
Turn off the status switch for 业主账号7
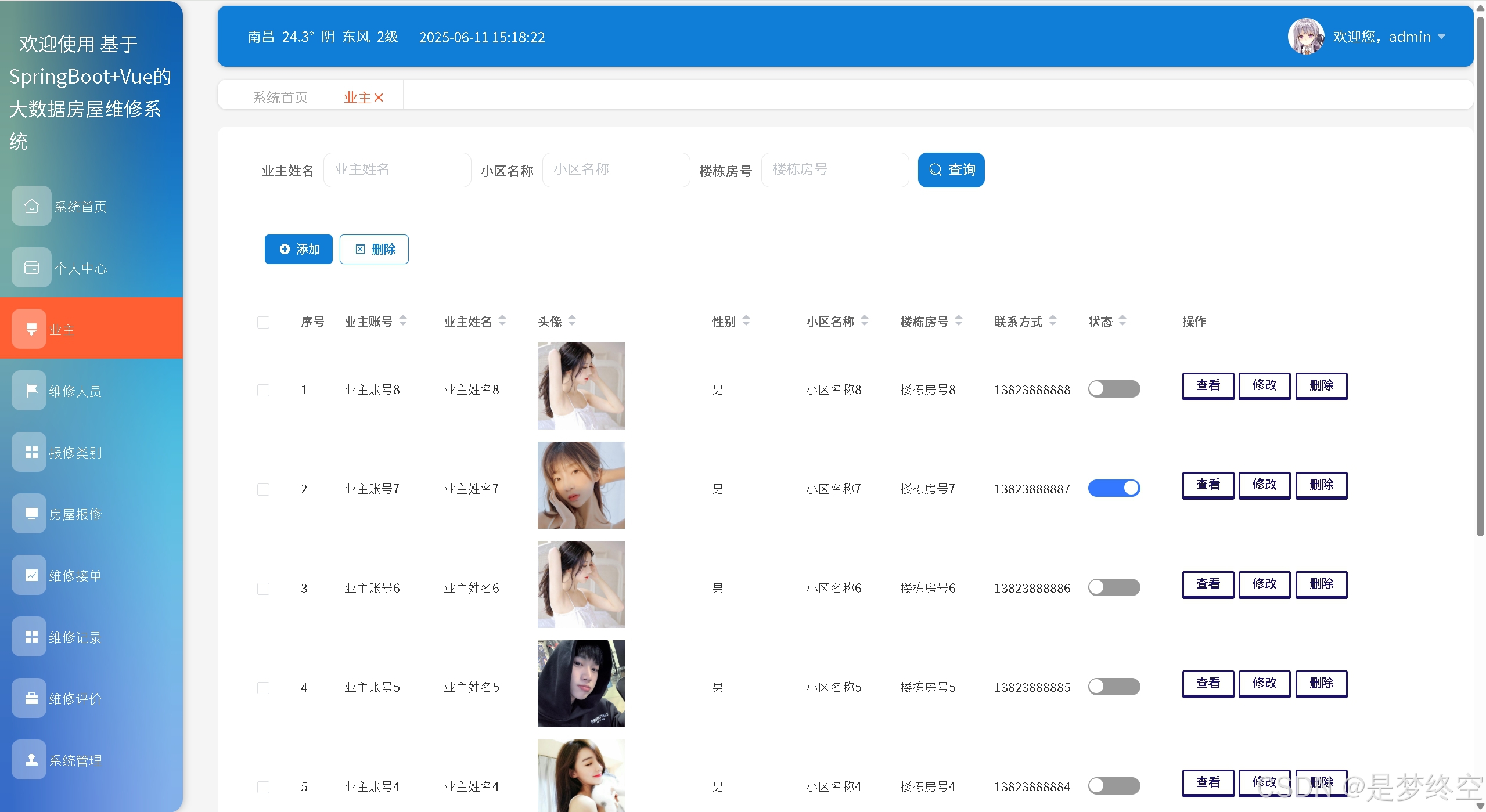pyautogui.click(x=1113, y=488)
